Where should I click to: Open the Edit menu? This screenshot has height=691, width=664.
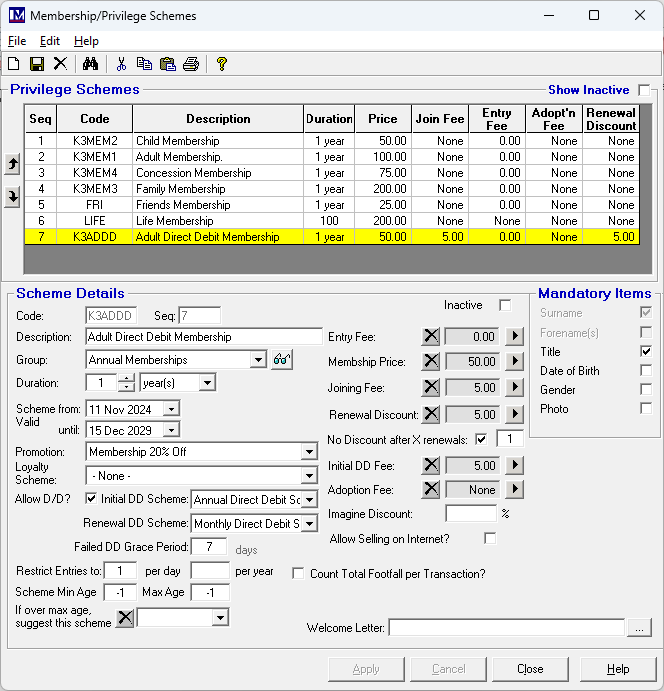point(50,41)
